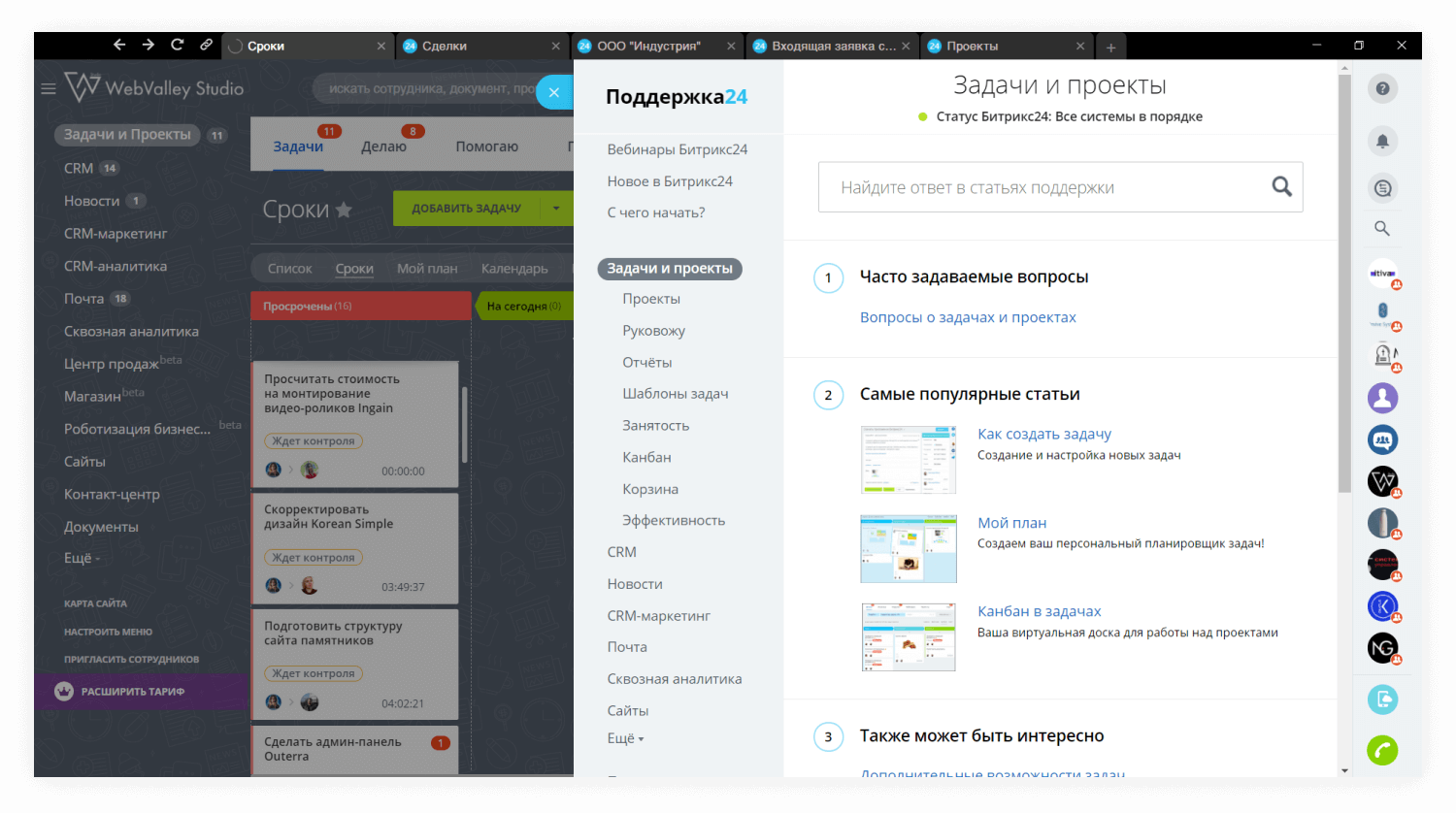Click the green phone call button
This screenshot has height=813, width=1456.
[1382, 750]
